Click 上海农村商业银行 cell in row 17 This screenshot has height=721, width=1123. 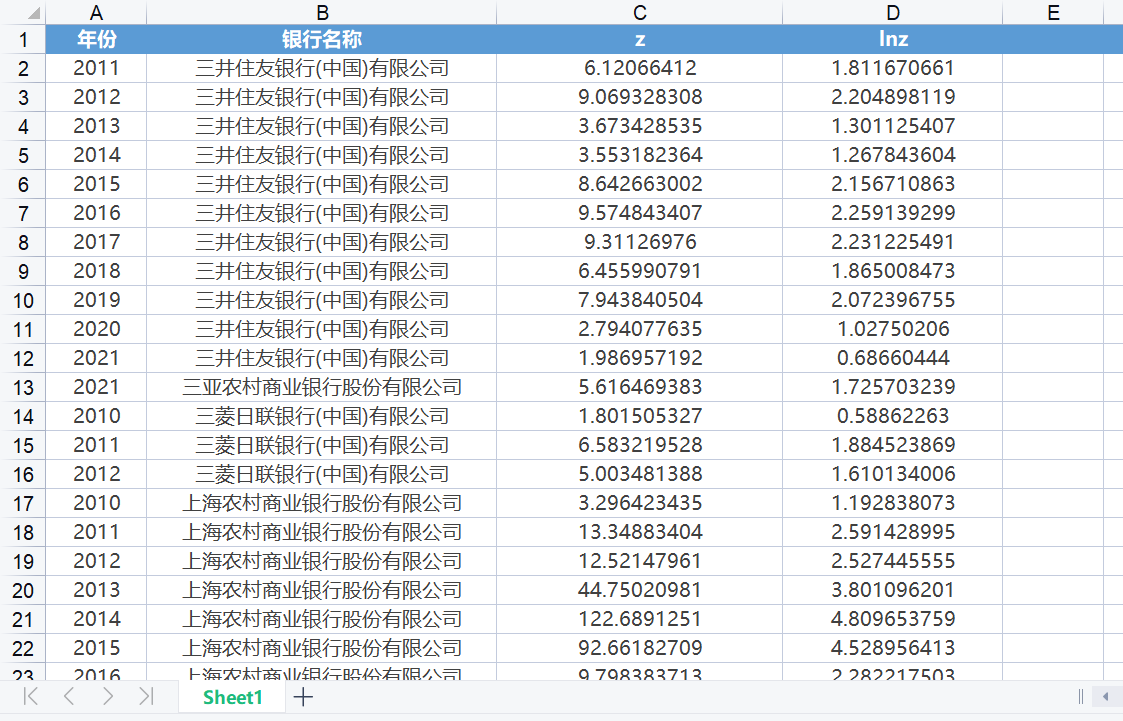[322, 503]
